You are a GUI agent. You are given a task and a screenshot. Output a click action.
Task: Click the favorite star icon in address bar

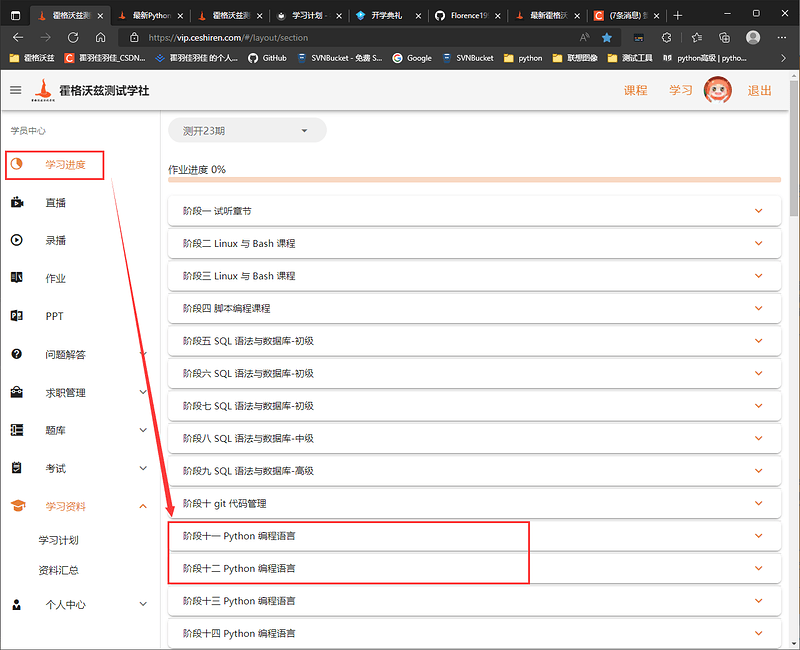click(607, 37)
